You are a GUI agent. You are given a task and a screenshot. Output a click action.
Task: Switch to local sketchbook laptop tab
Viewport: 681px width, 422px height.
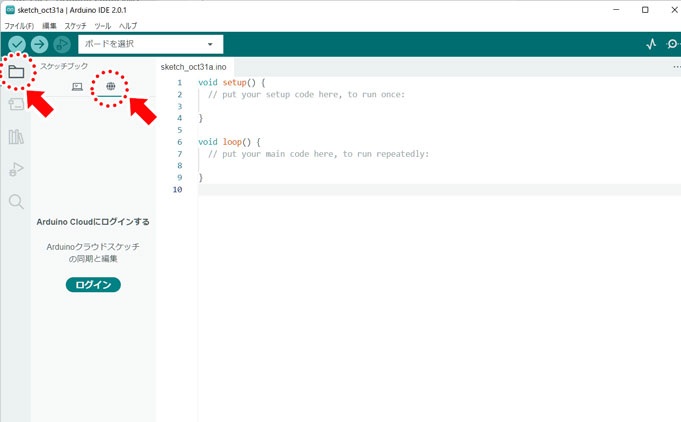[x=77, y=87]
